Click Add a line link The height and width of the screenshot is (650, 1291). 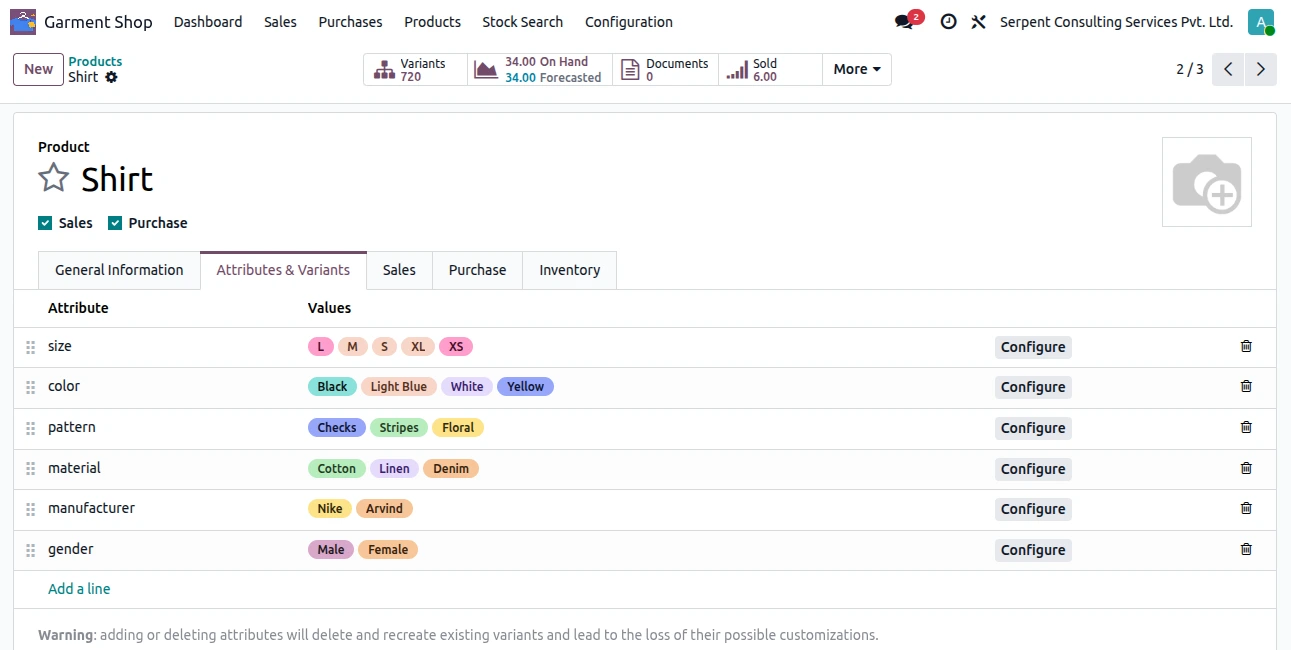click(x=79, y=589)
